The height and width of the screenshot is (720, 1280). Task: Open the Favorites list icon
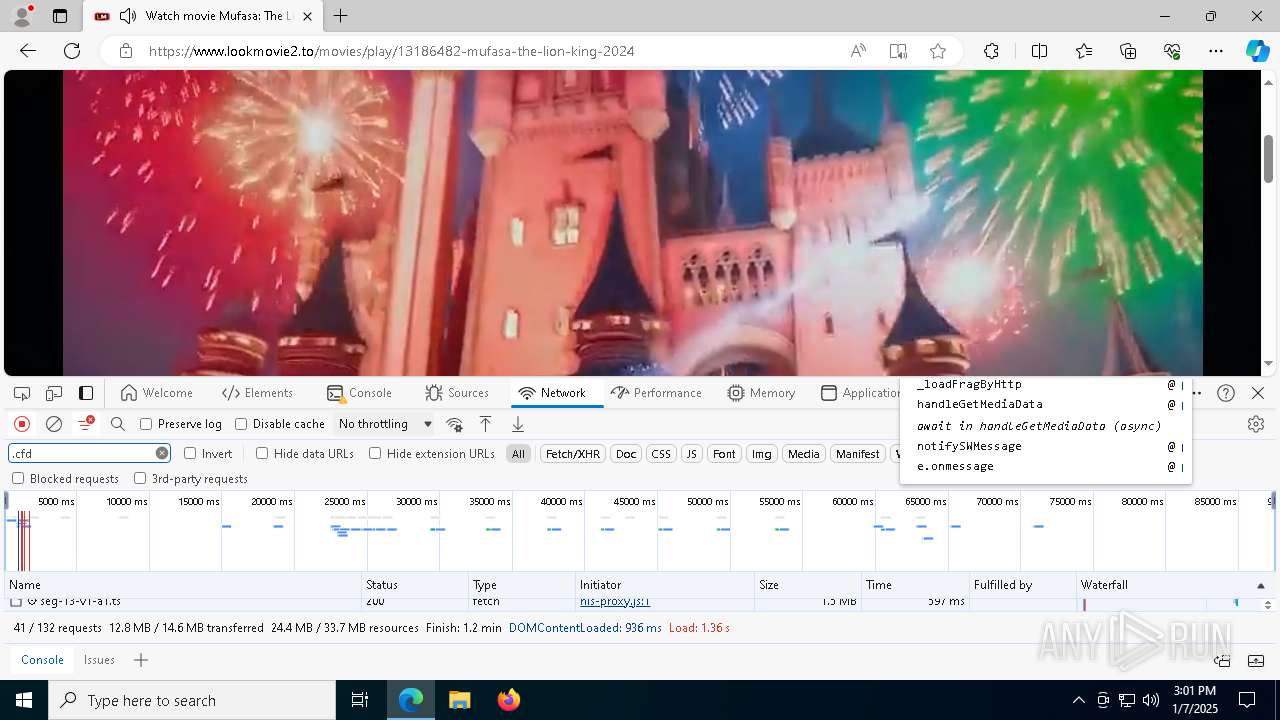[x=1084, y=51]
